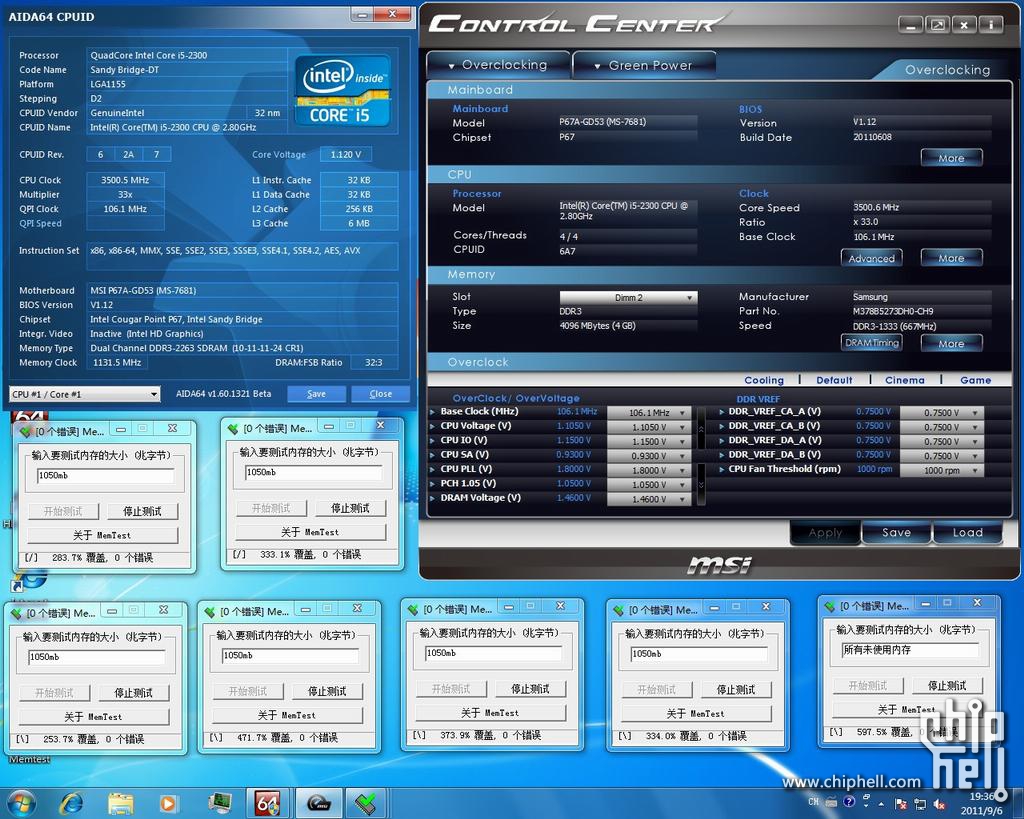Stop test in MemTest window at 333.1% coverage
This screenshot has width=1024, height=819.
point(350,508)
